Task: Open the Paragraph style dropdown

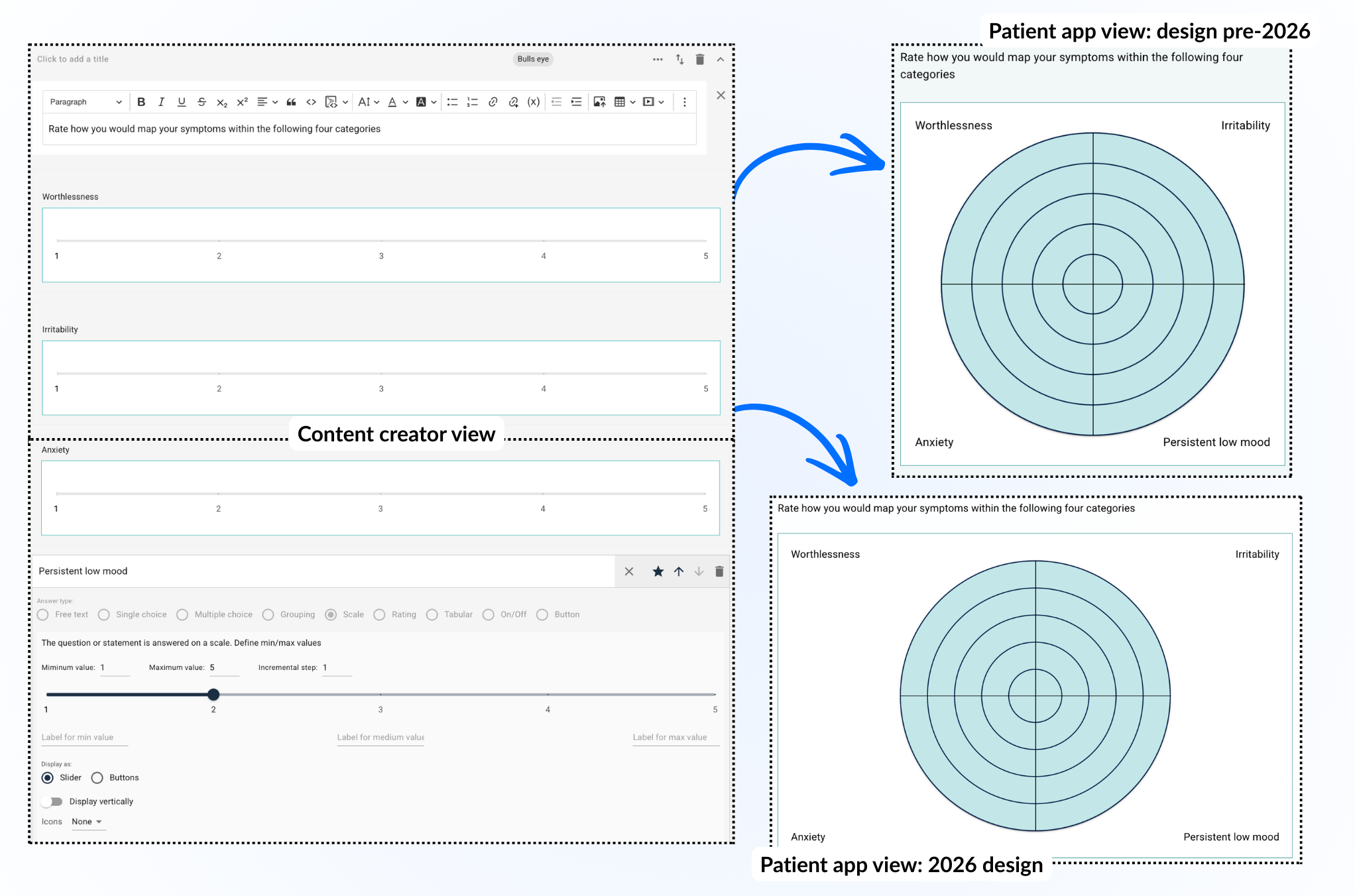Action: [86, 102]
